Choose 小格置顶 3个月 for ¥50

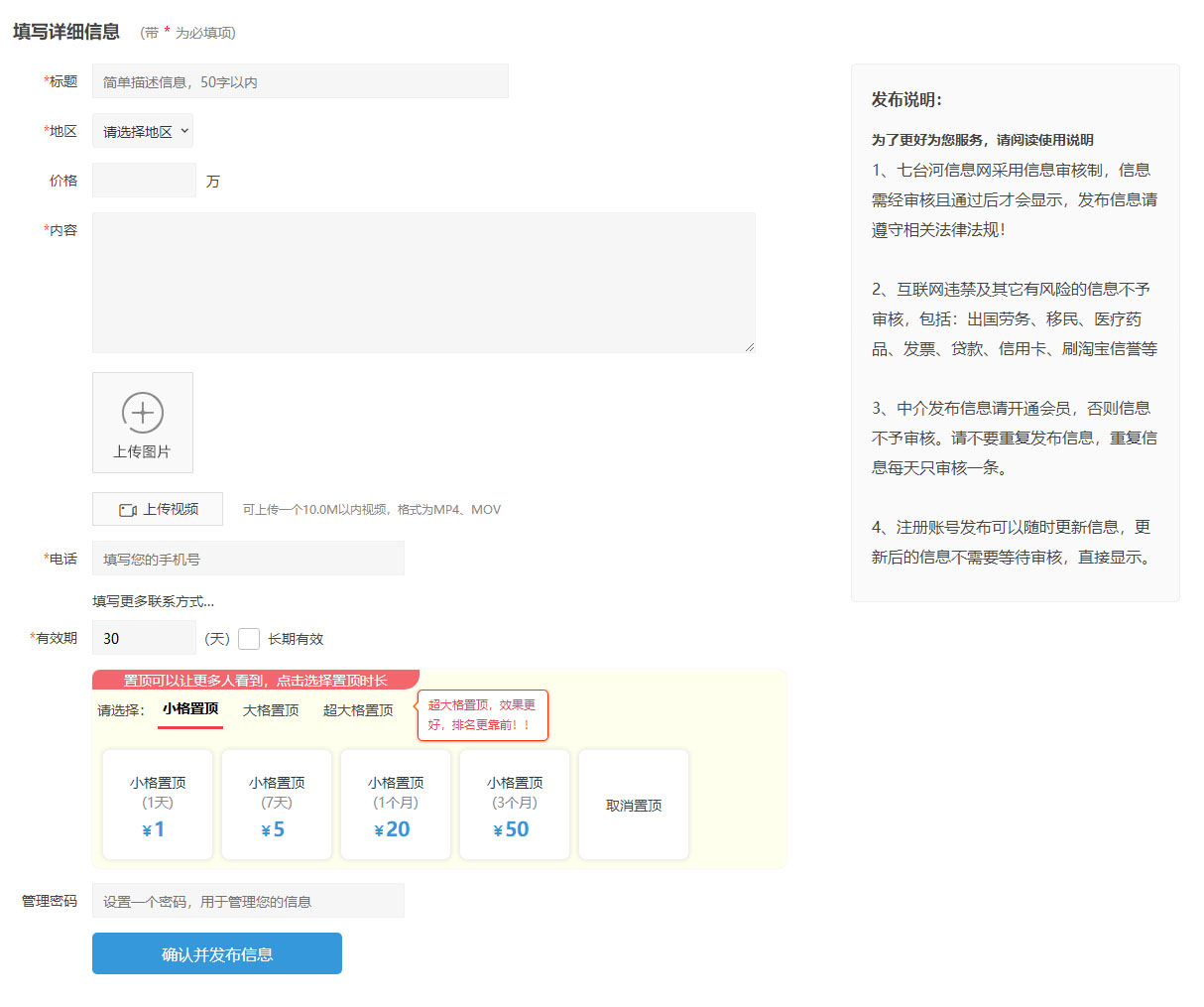[515, 805]
